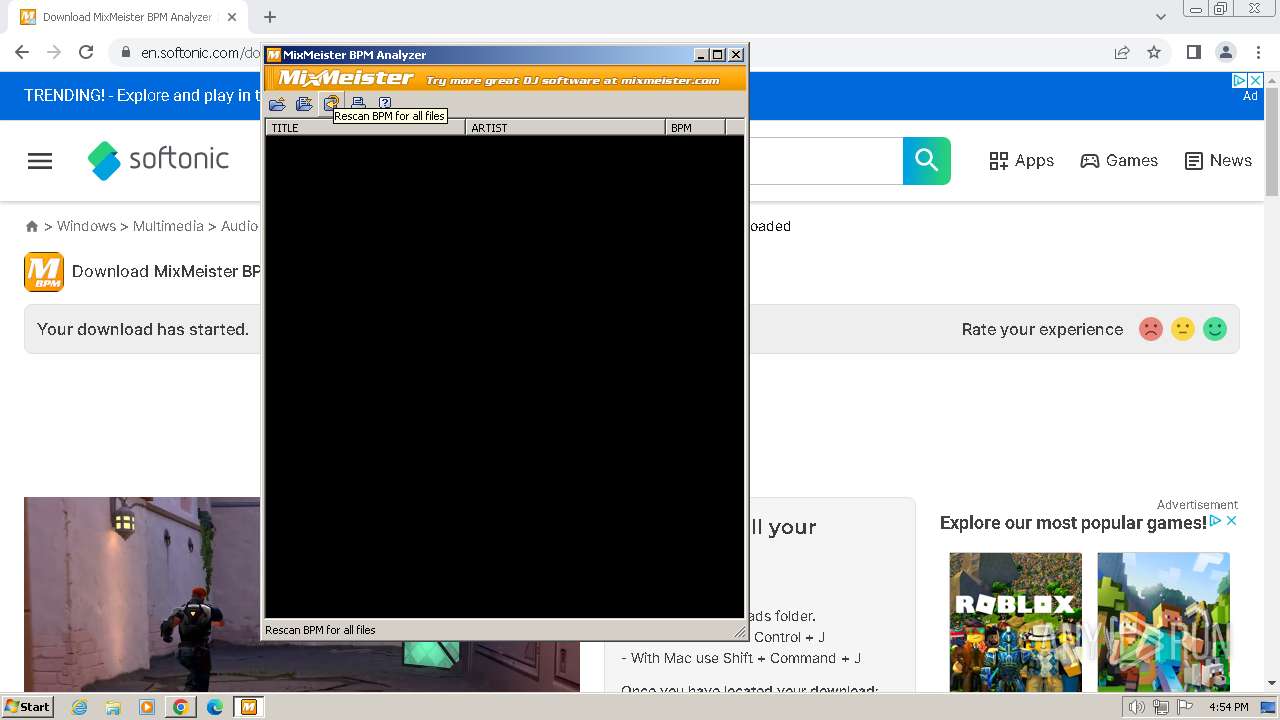Open Apps in the Softonic navigation

click(x=1021, y=161)
